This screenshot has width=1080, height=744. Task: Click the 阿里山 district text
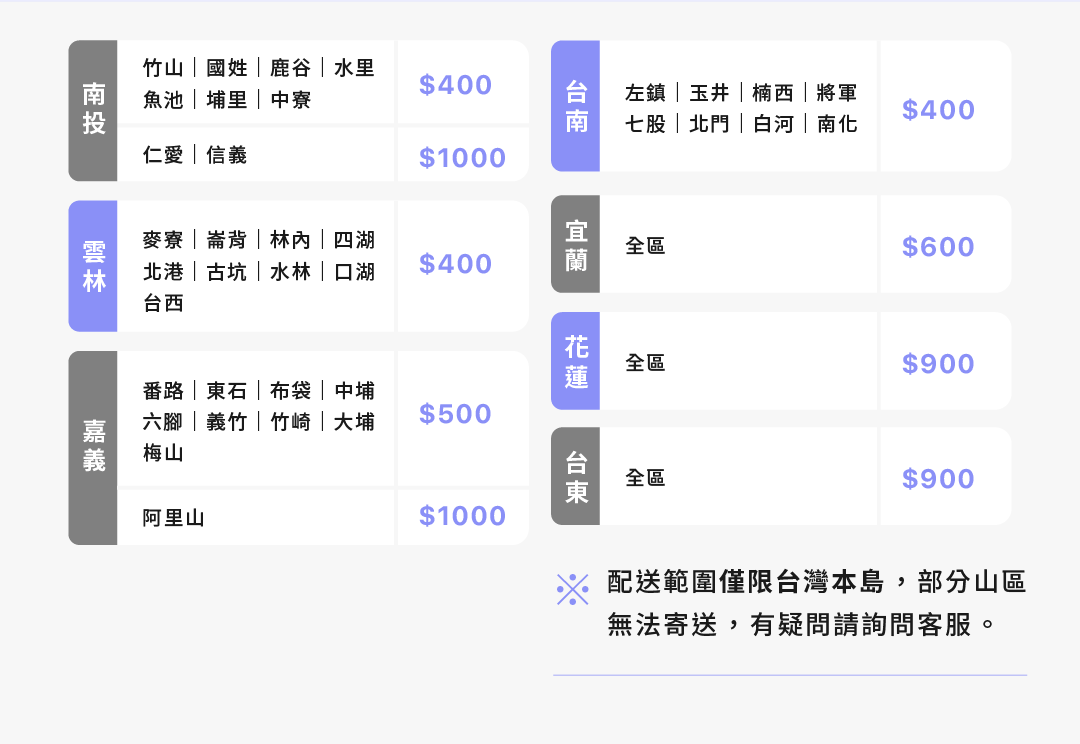click(173, 518)
